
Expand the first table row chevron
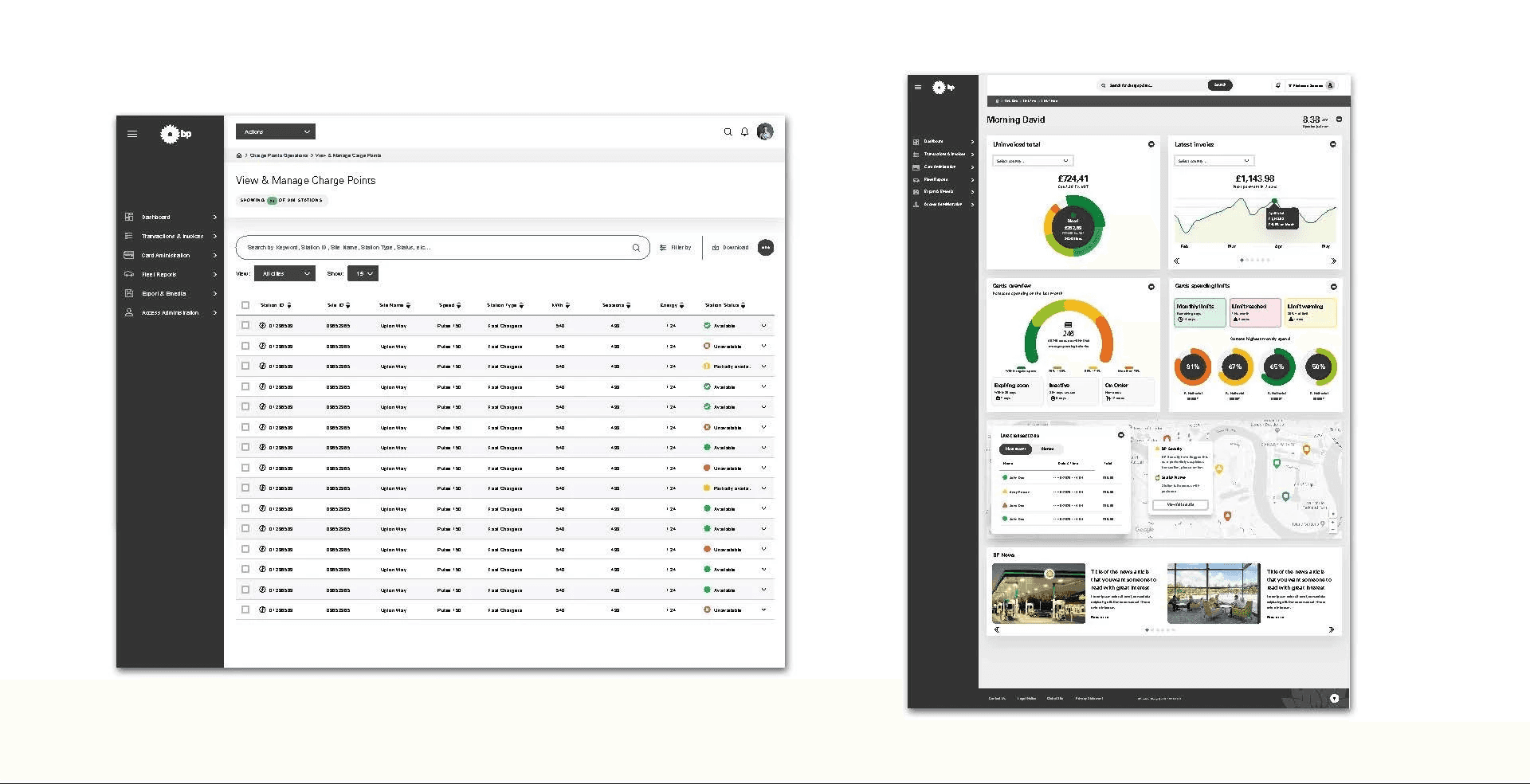pos(763,325)
